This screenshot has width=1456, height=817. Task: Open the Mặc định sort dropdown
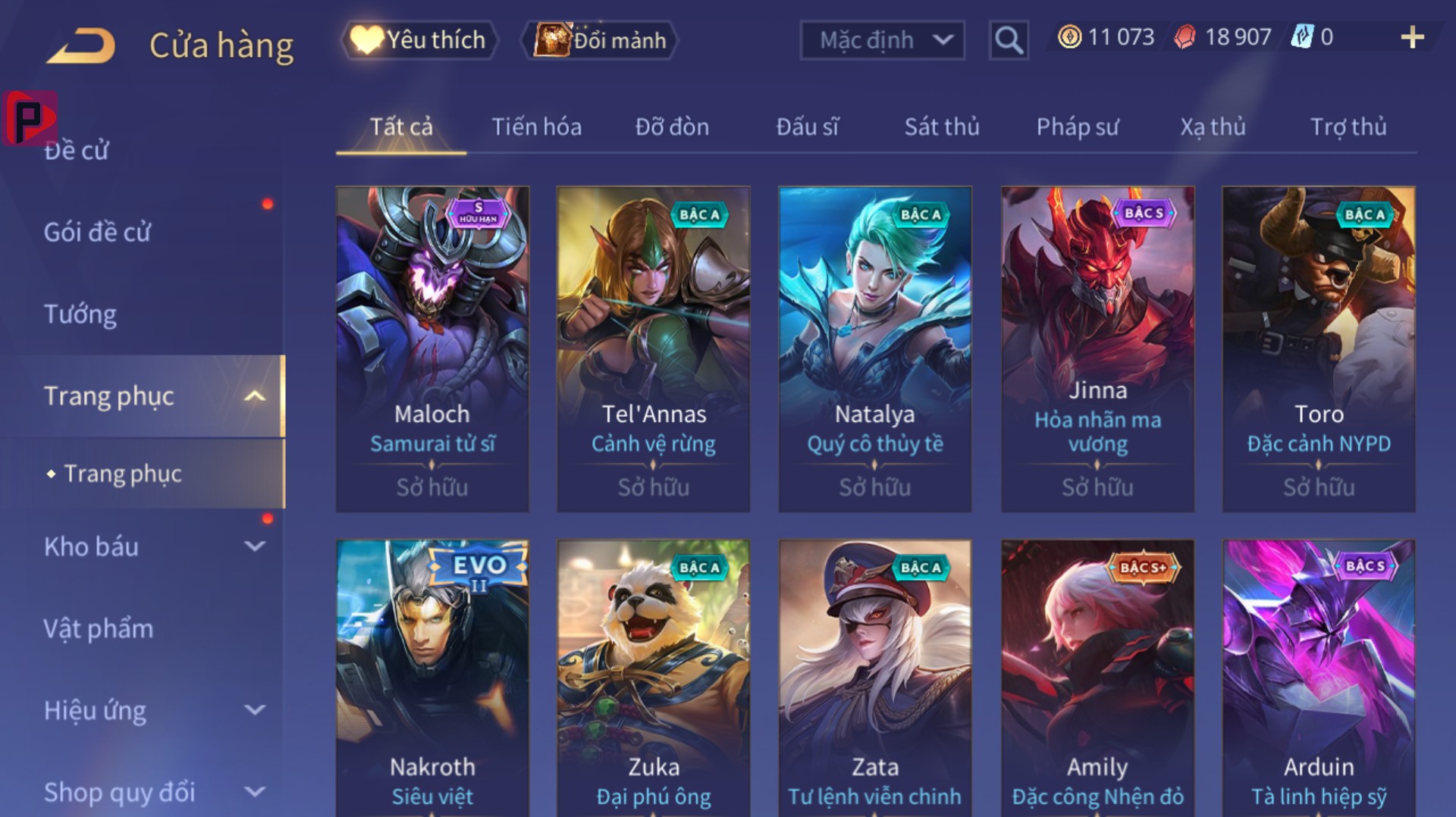(882, 39)
